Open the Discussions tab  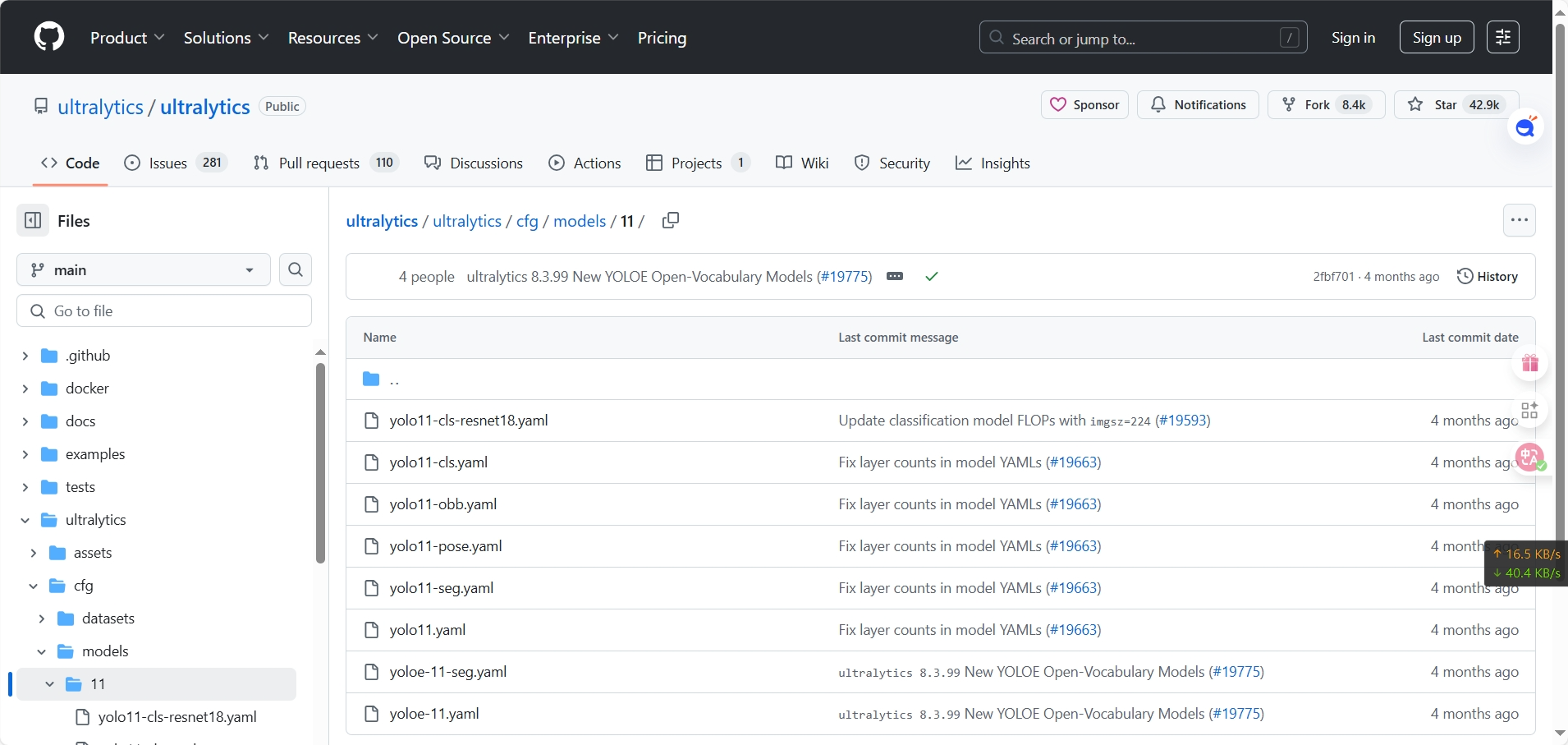(474, 163)
